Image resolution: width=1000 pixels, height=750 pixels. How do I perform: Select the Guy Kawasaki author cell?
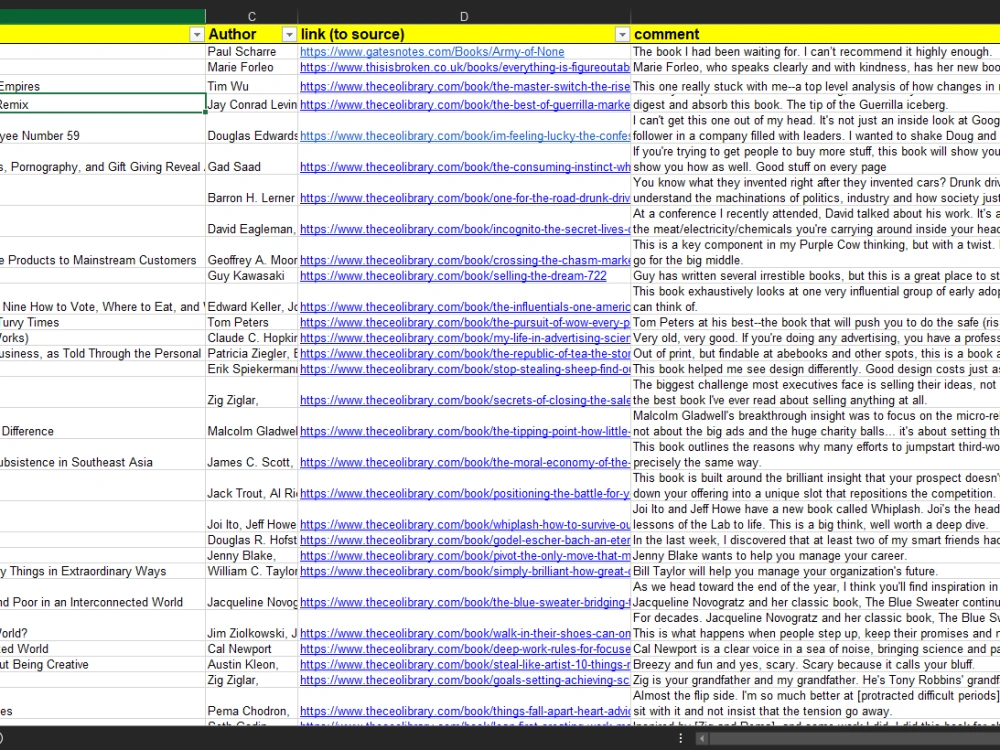tap(251, 276)
